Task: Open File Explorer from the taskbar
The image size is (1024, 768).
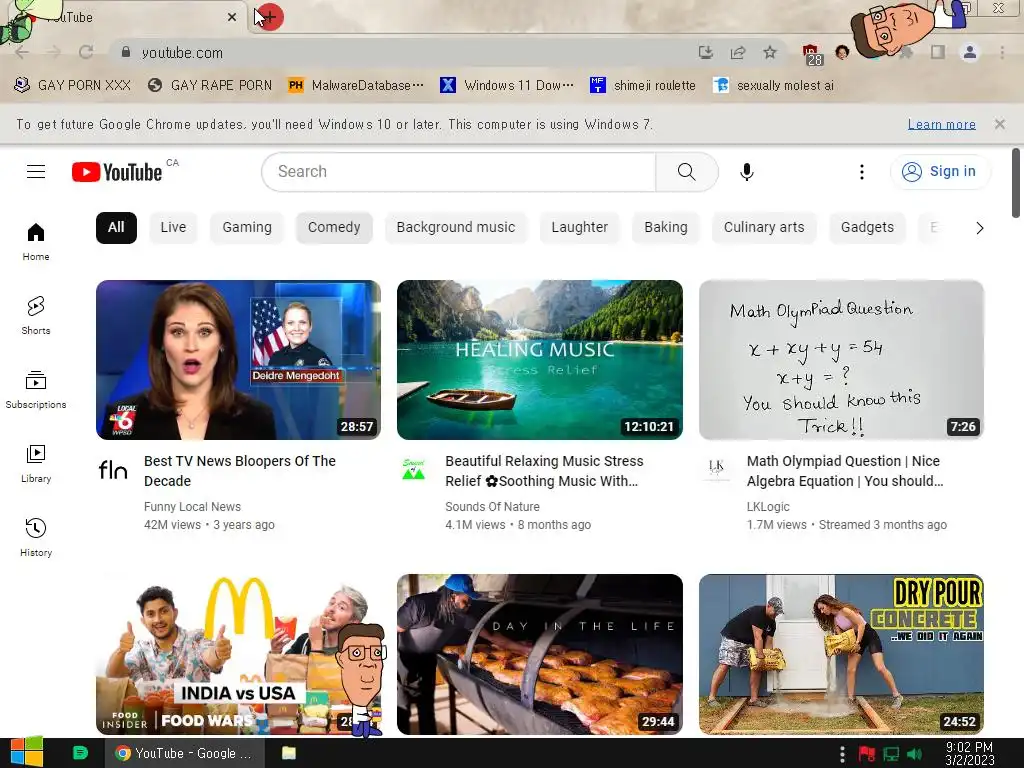Action: coord(289,753)
